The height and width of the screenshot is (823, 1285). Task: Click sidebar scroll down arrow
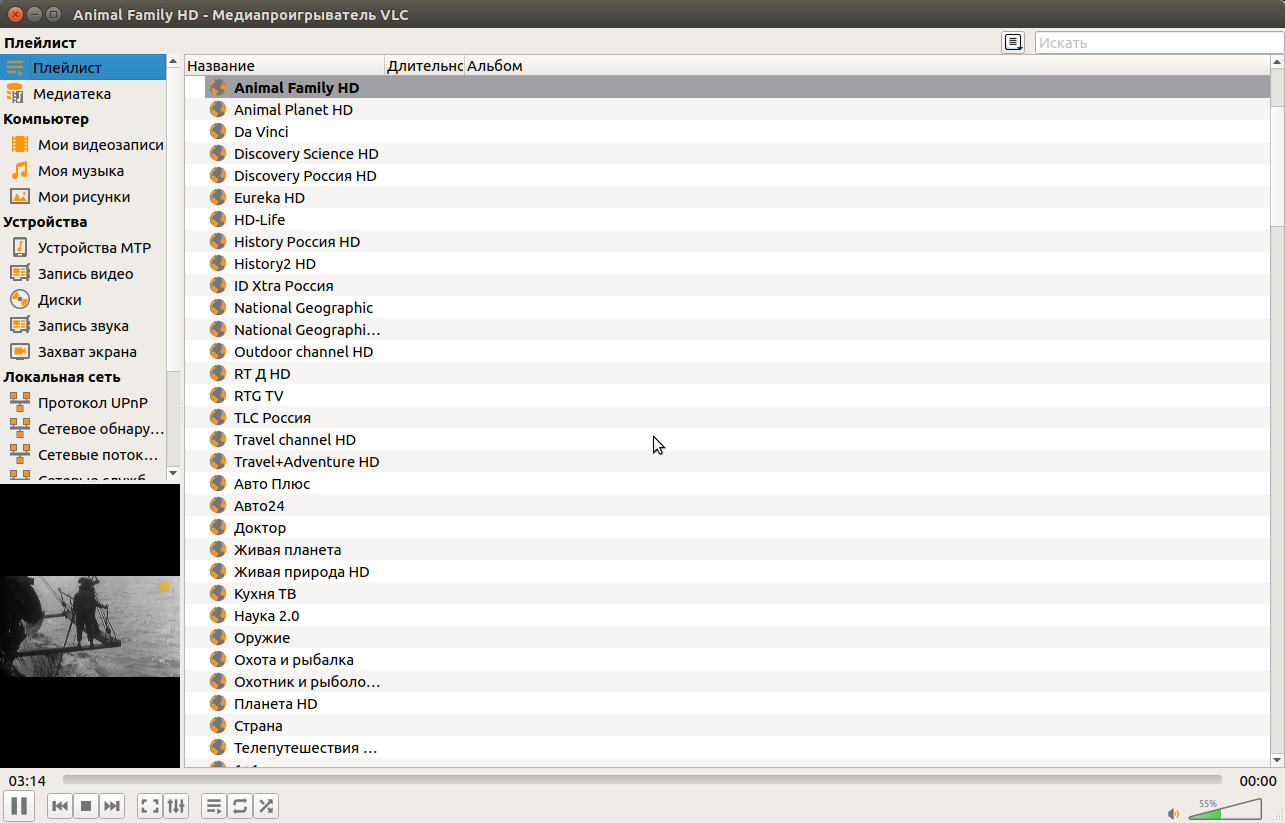pyautogui.click(x=173, y=472)
